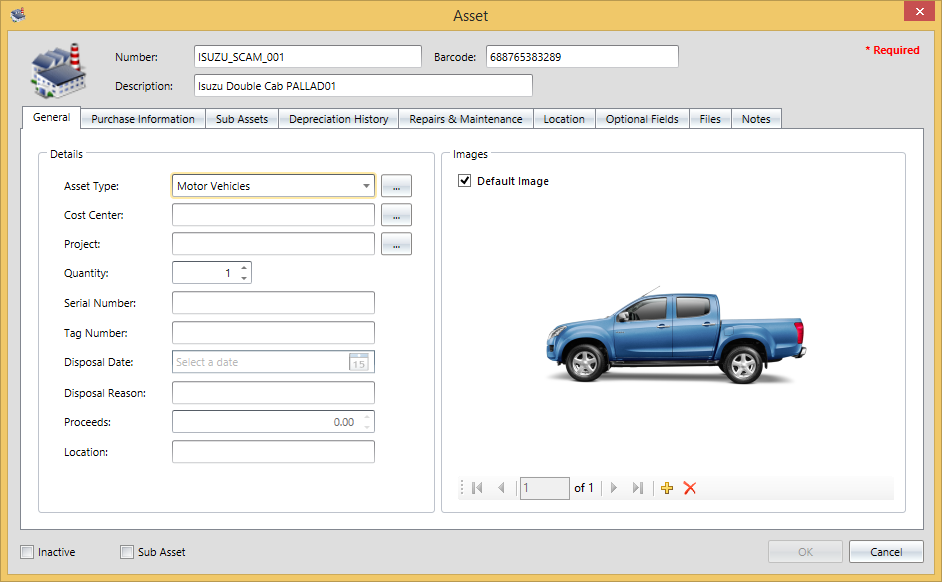Click the OK button
This screenshot has height=582, width=942.
(805, 552)
